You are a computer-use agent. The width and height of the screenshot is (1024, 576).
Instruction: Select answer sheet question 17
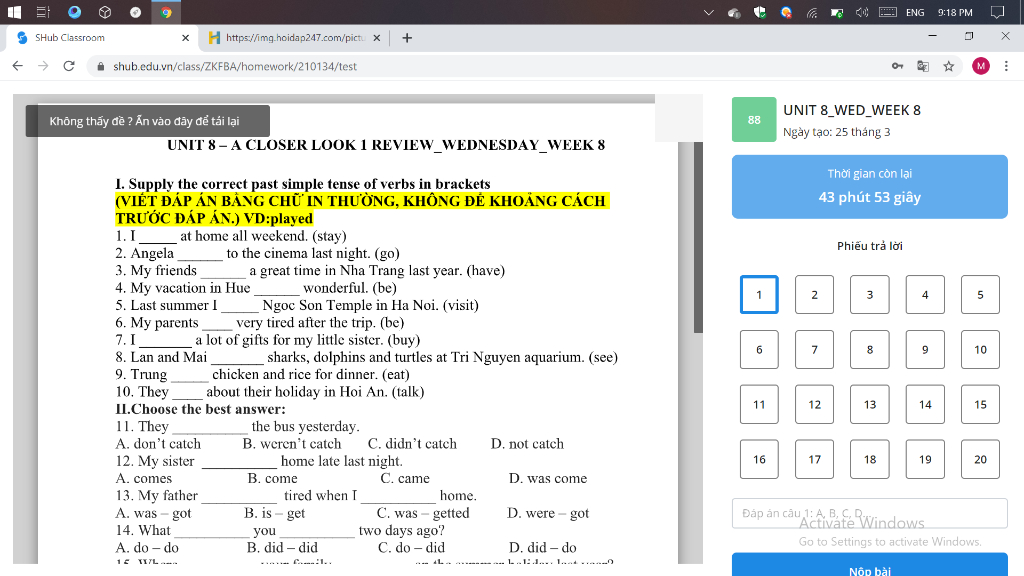814,459
